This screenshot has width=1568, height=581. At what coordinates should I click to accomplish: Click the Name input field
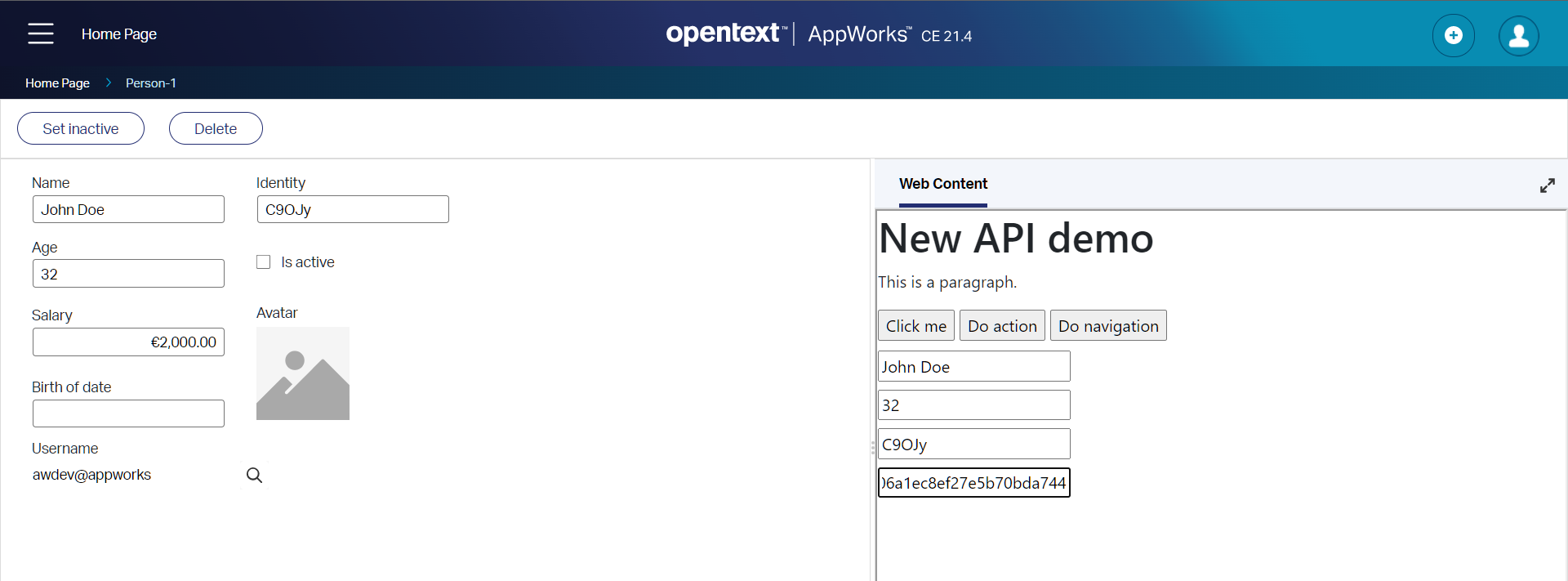click(128, 210)
